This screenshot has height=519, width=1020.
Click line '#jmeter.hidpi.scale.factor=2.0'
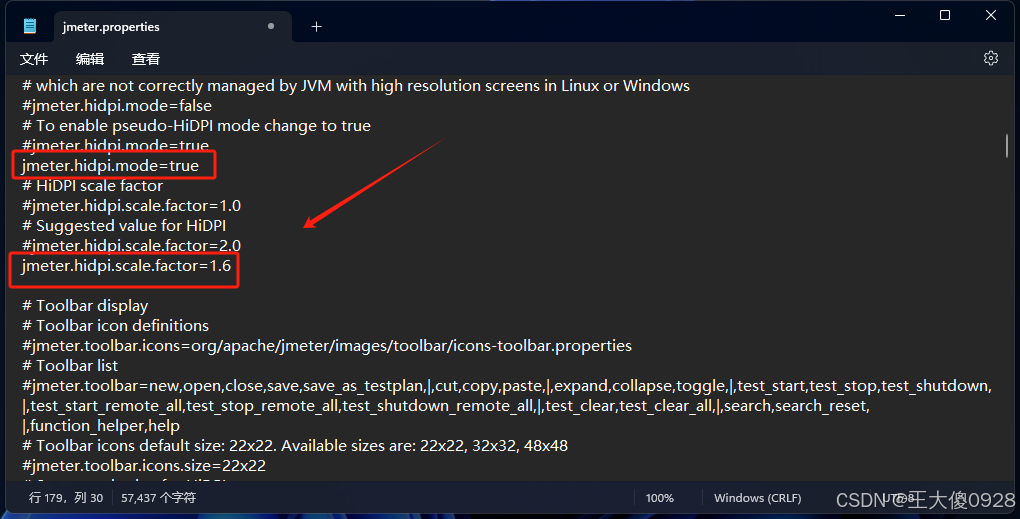pos(131,246)
